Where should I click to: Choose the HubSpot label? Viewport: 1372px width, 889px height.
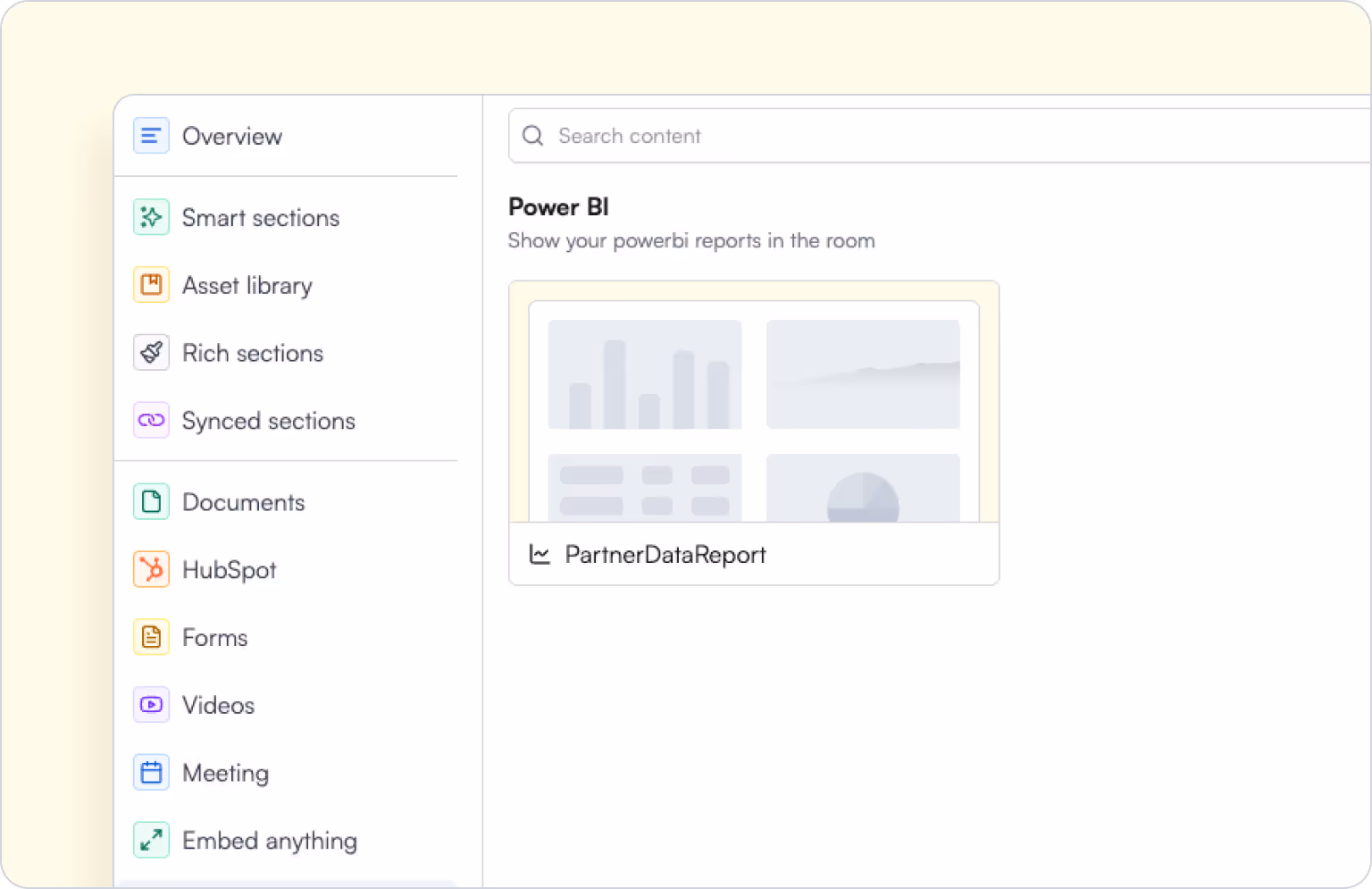pos(230,570)
